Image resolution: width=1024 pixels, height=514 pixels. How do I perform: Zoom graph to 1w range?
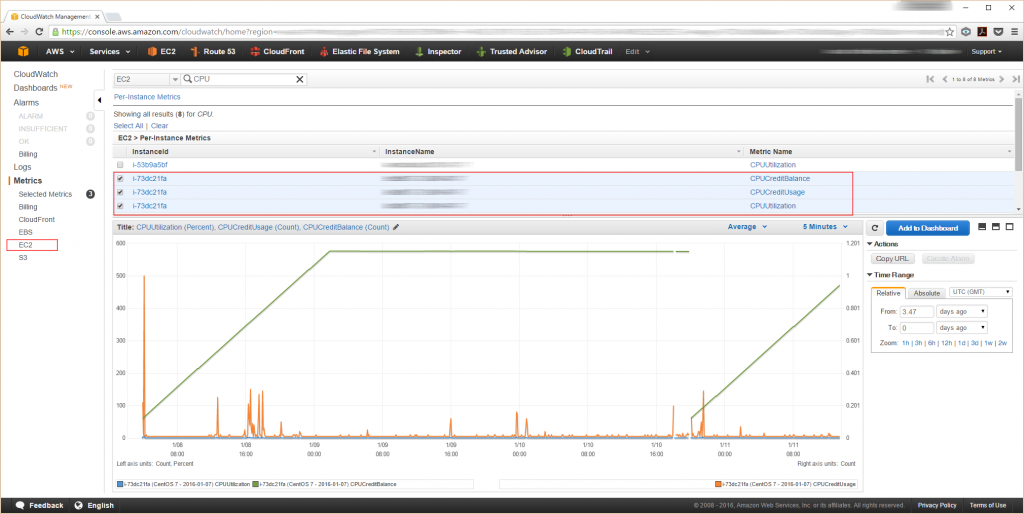(989, 343)
